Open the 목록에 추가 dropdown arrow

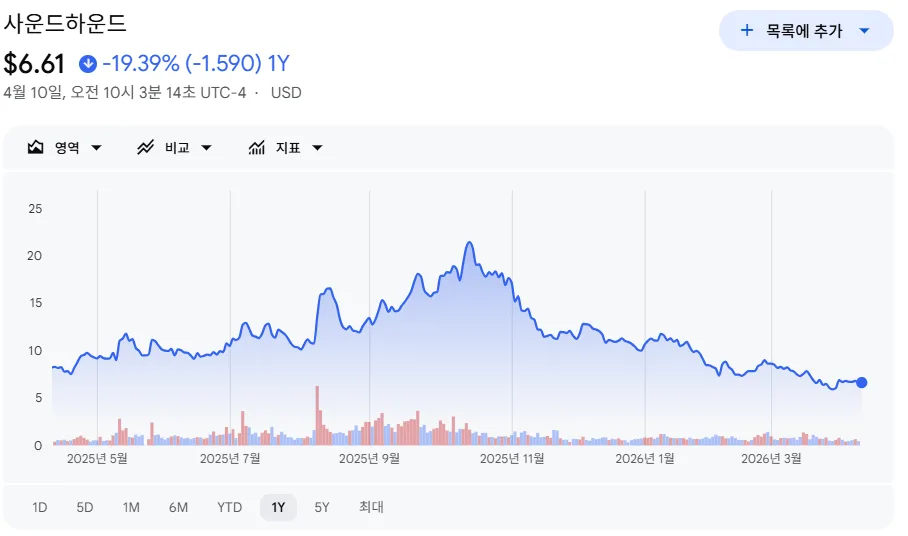click(x=864, y=30)
